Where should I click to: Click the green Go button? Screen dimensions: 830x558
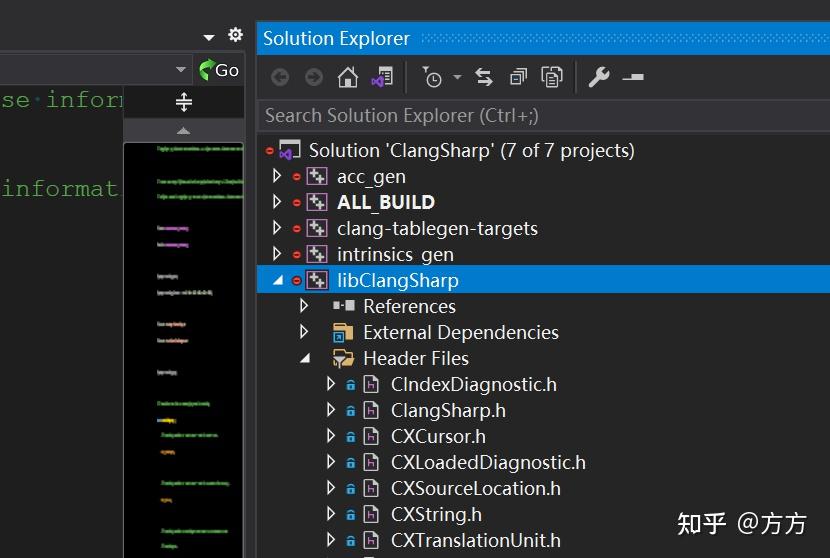tap(219, 70)
